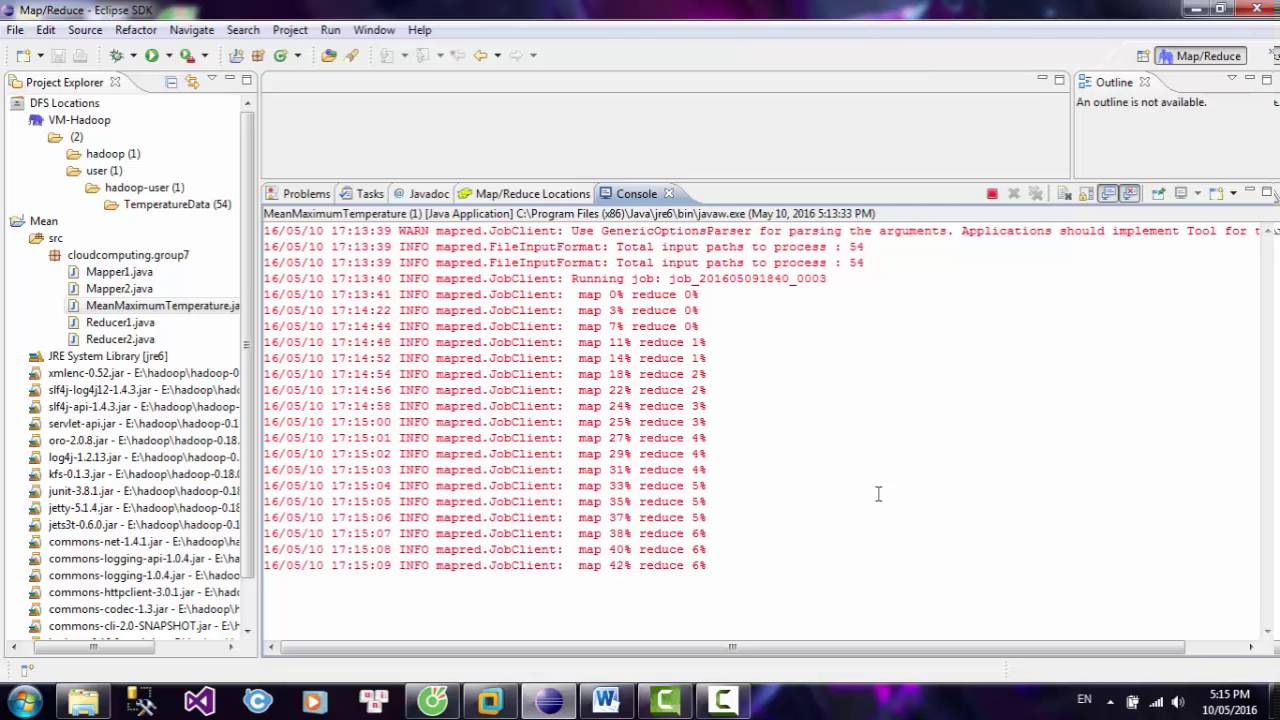Click the New wizard toolbar icon

pyautogui.click(x=23, y=56)
